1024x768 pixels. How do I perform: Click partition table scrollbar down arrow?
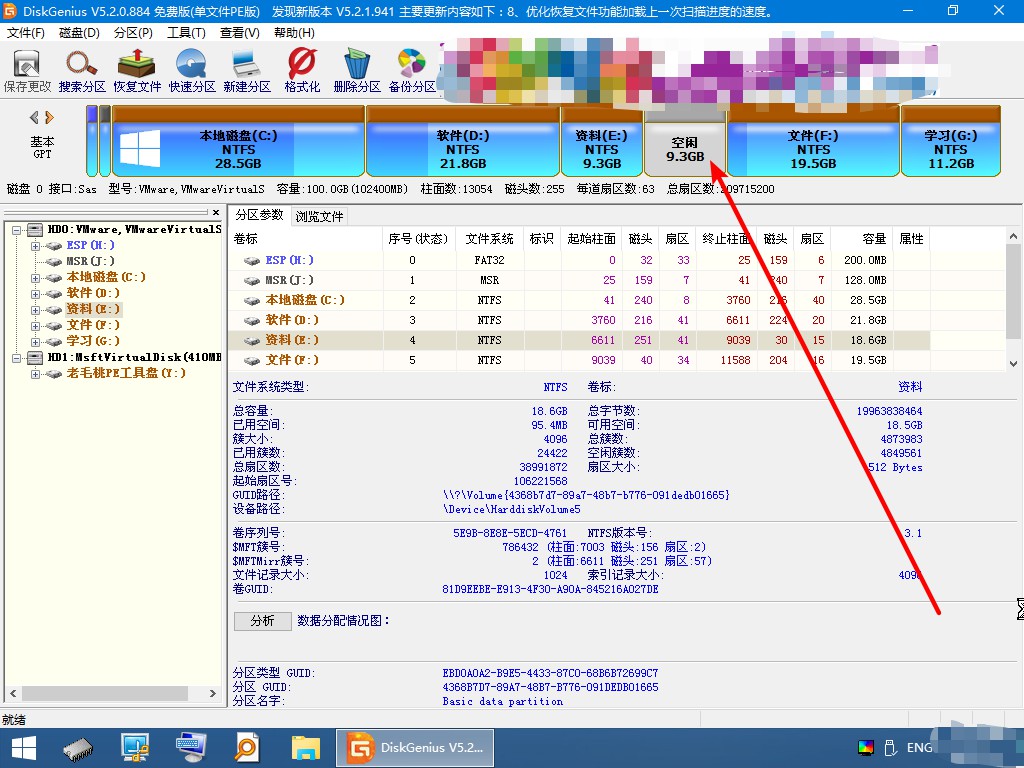coord(1014,364)
